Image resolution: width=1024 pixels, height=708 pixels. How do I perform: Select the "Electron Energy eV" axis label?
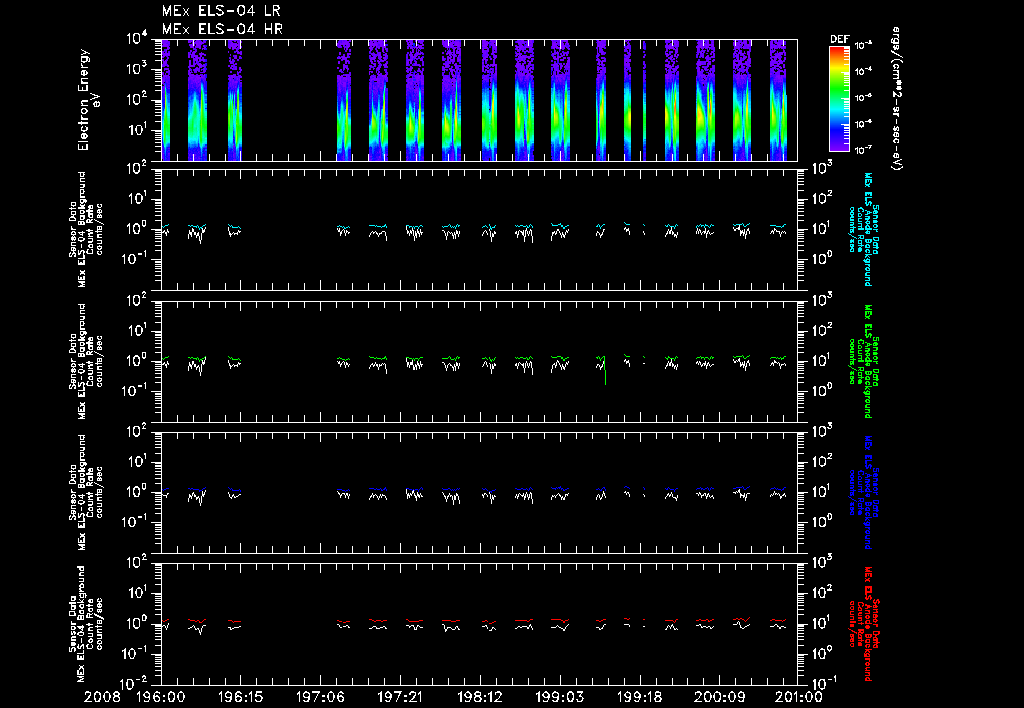tap(88, 100)
